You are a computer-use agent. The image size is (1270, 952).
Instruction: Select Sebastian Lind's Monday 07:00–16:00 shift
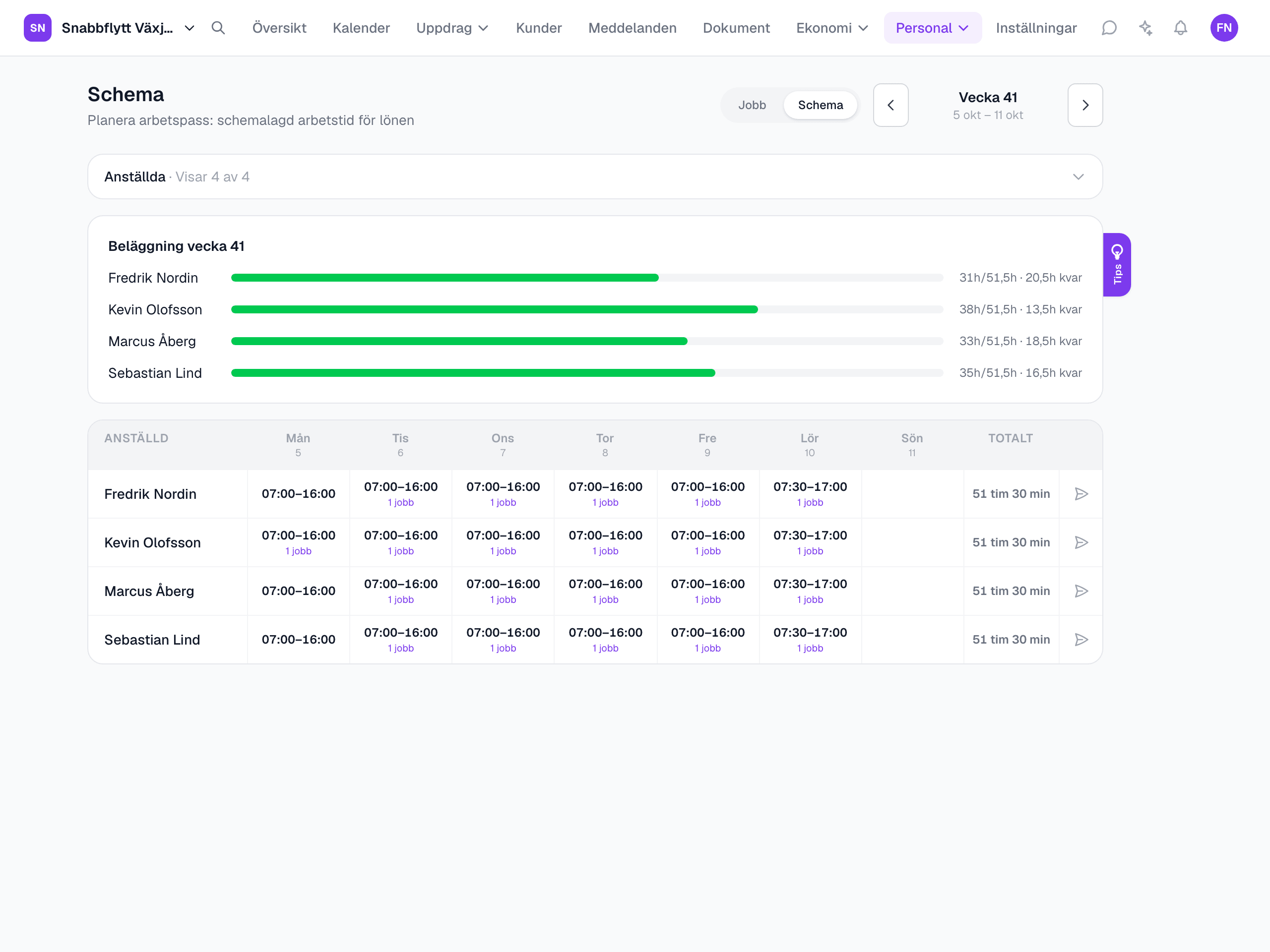click(x=298, y=639)
